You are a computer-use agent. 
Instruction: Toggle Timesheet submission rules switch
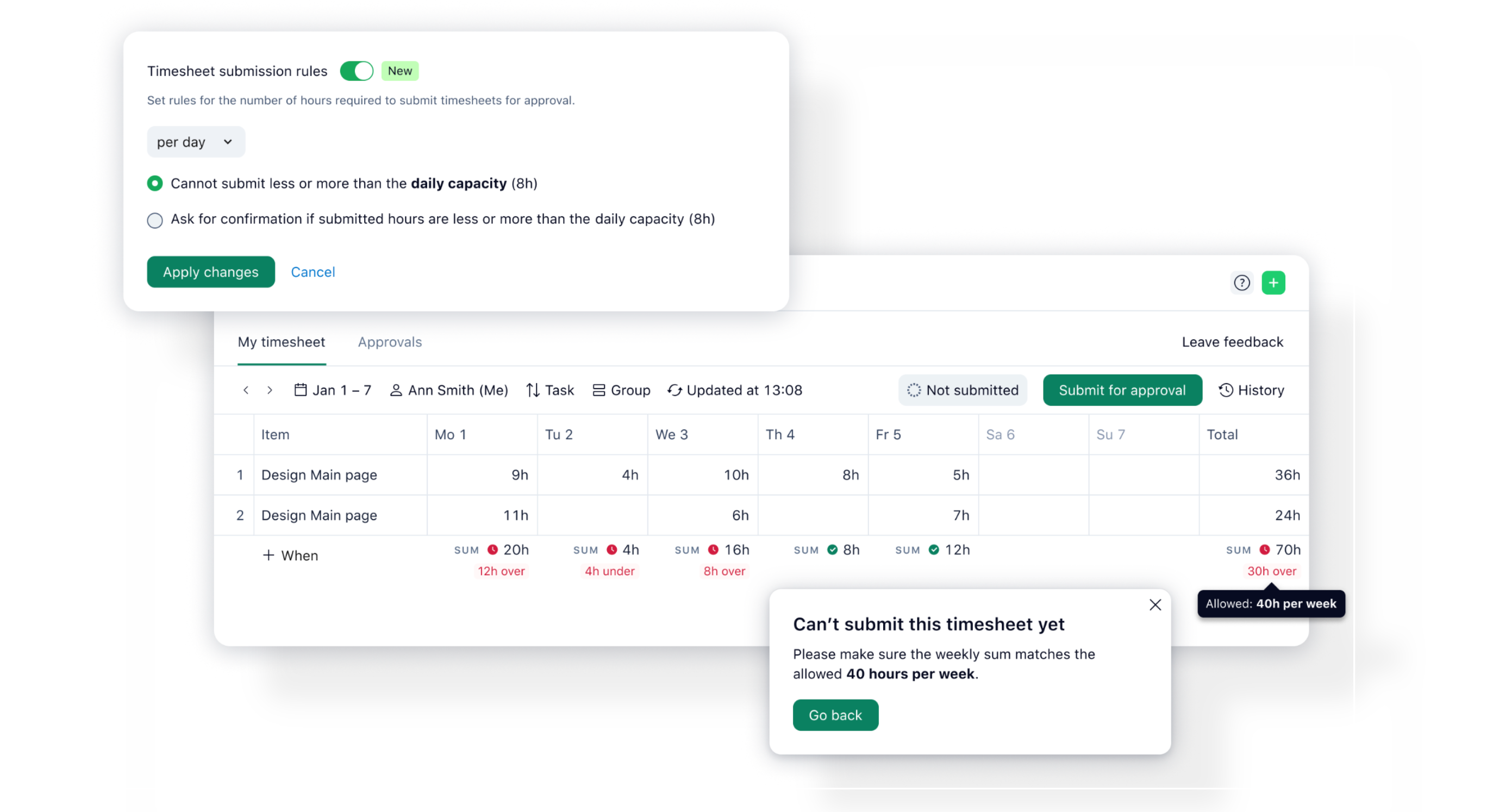356,71
